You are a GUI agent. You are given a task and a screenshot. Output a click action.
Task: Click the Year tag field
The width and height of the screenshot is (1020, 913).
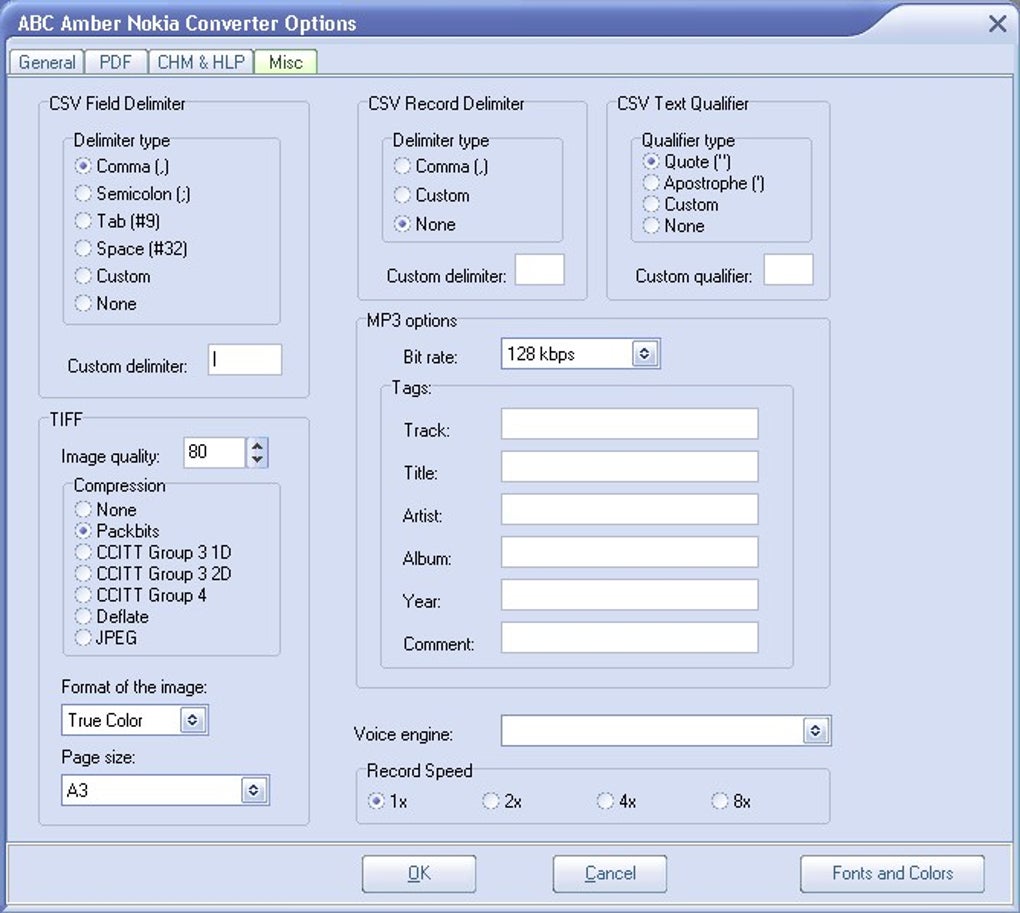coord(630,595)
